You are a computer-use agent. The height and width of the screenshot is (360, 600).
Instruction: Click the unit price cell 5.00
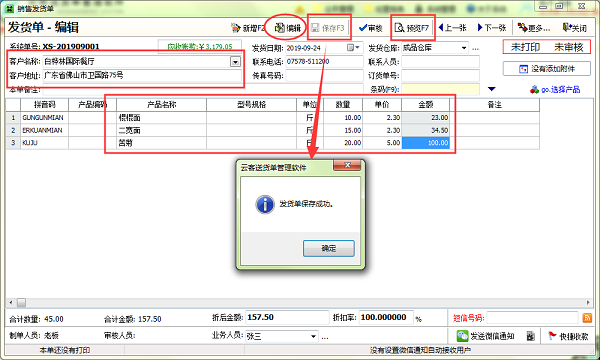coord(382,143)
